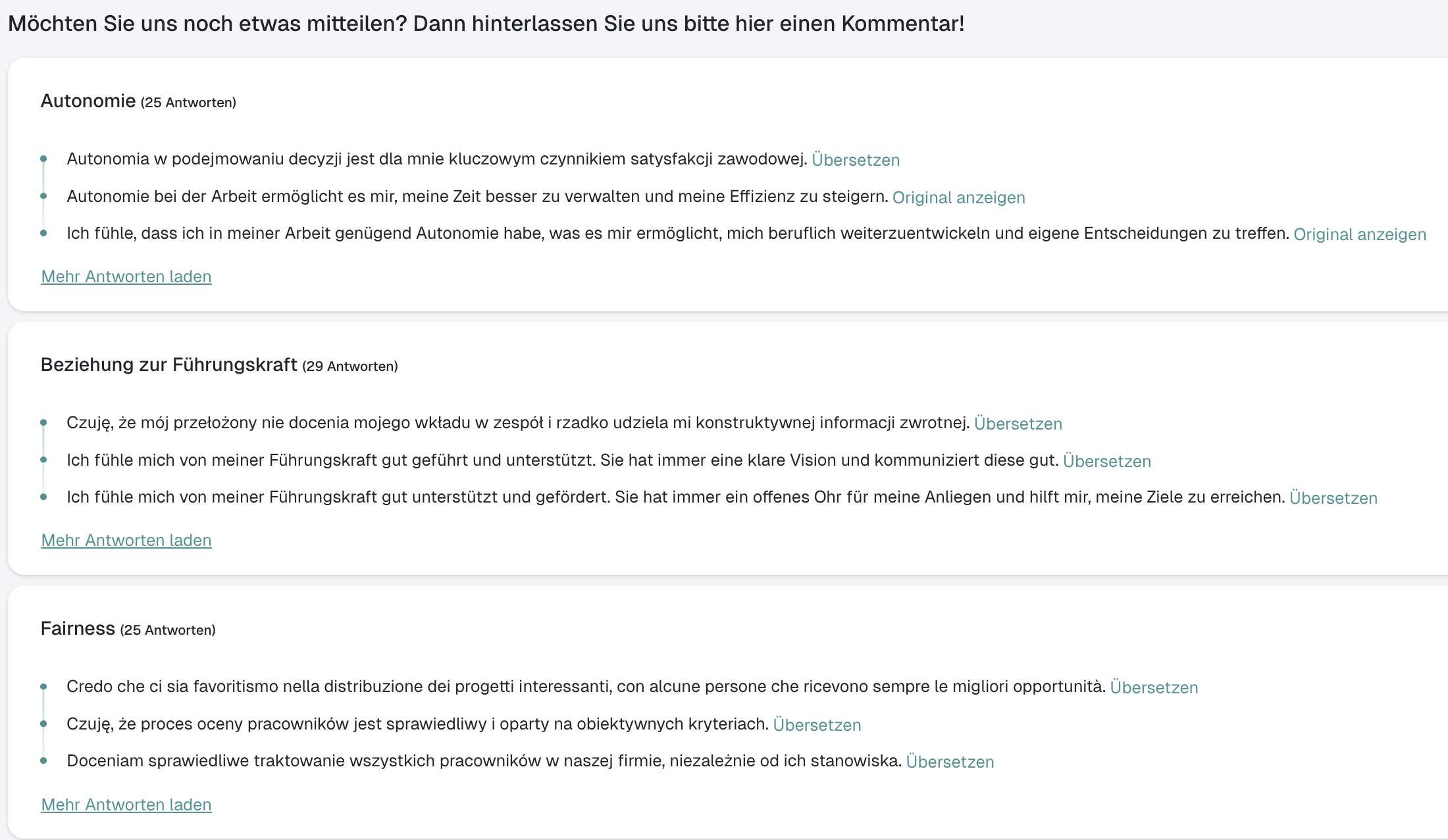
Task: Load more answers under Beziehung zur Führungskraft
Action: [x=126, y=540]
